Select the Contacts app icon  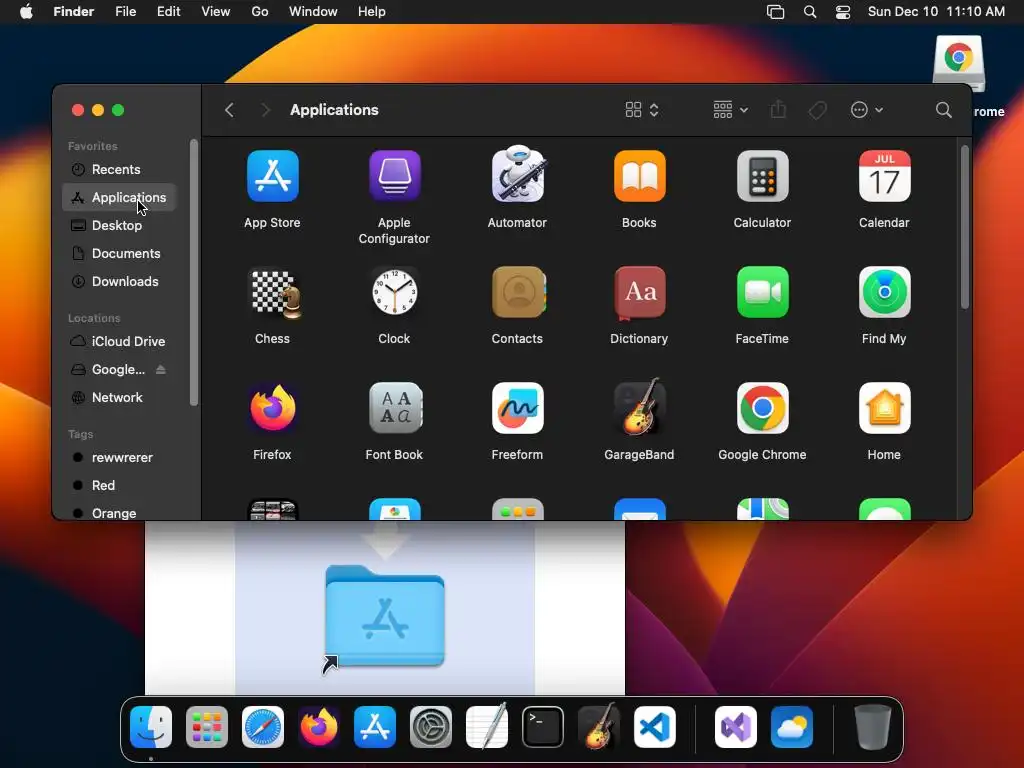(517, 293)
